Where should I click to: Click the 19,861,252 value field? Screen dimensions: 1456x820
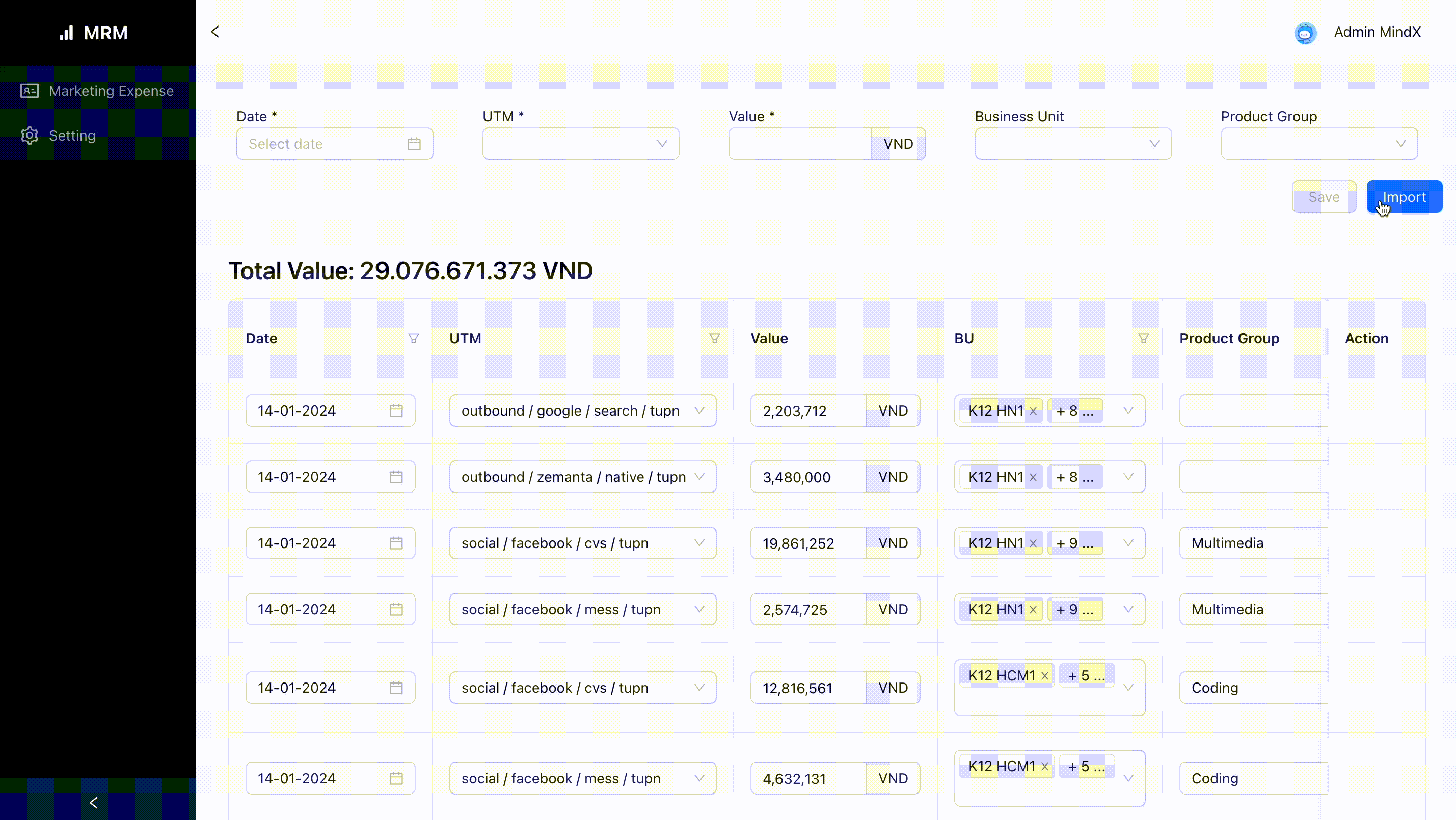(807, 543)
